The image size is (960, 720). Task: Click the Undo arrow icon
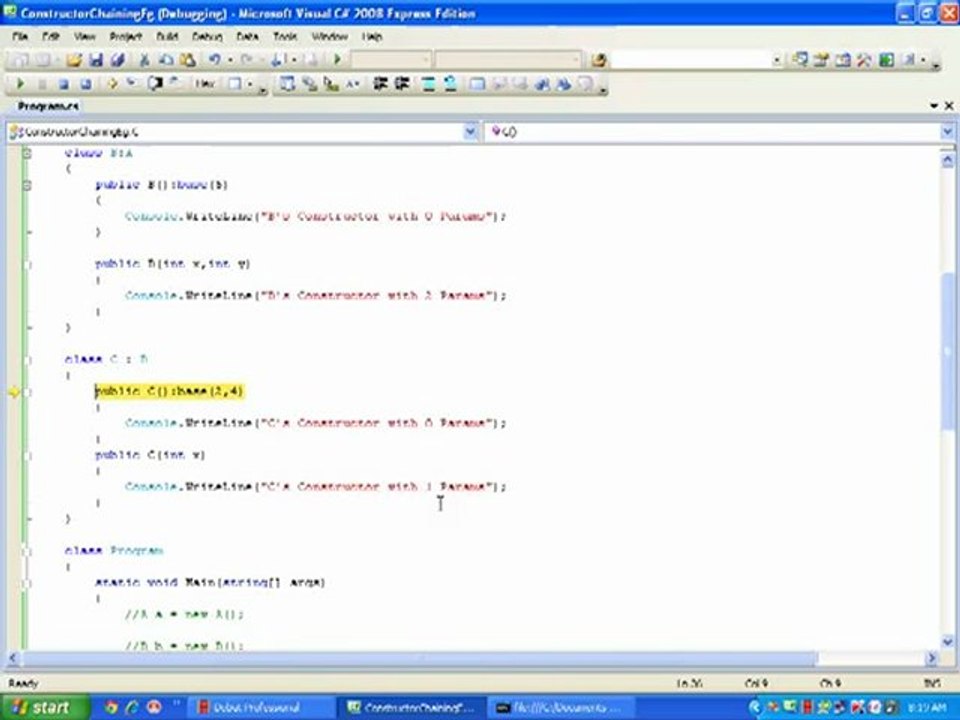coord(214,60)
